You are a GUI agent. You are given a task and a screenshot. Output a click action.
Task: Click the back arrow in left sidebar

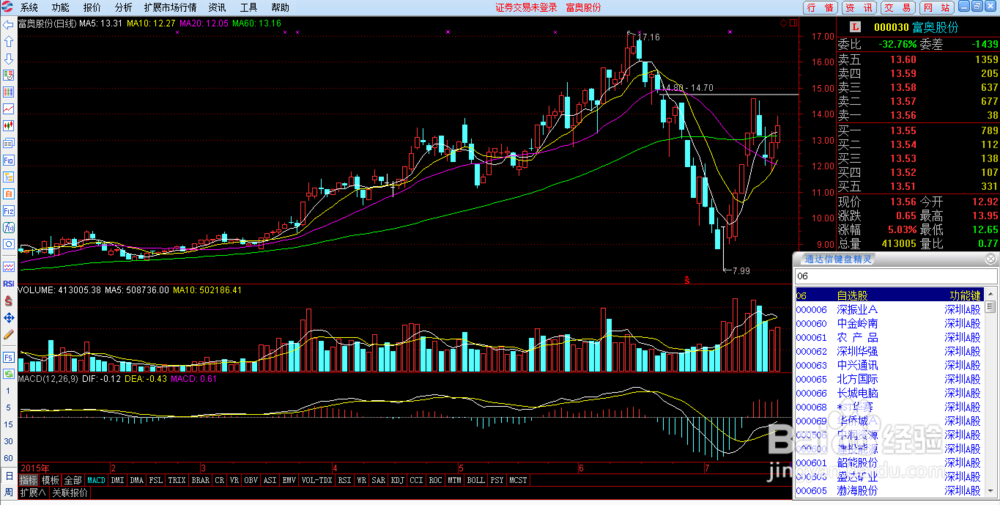pyautogui.click(x=9, y=25)
